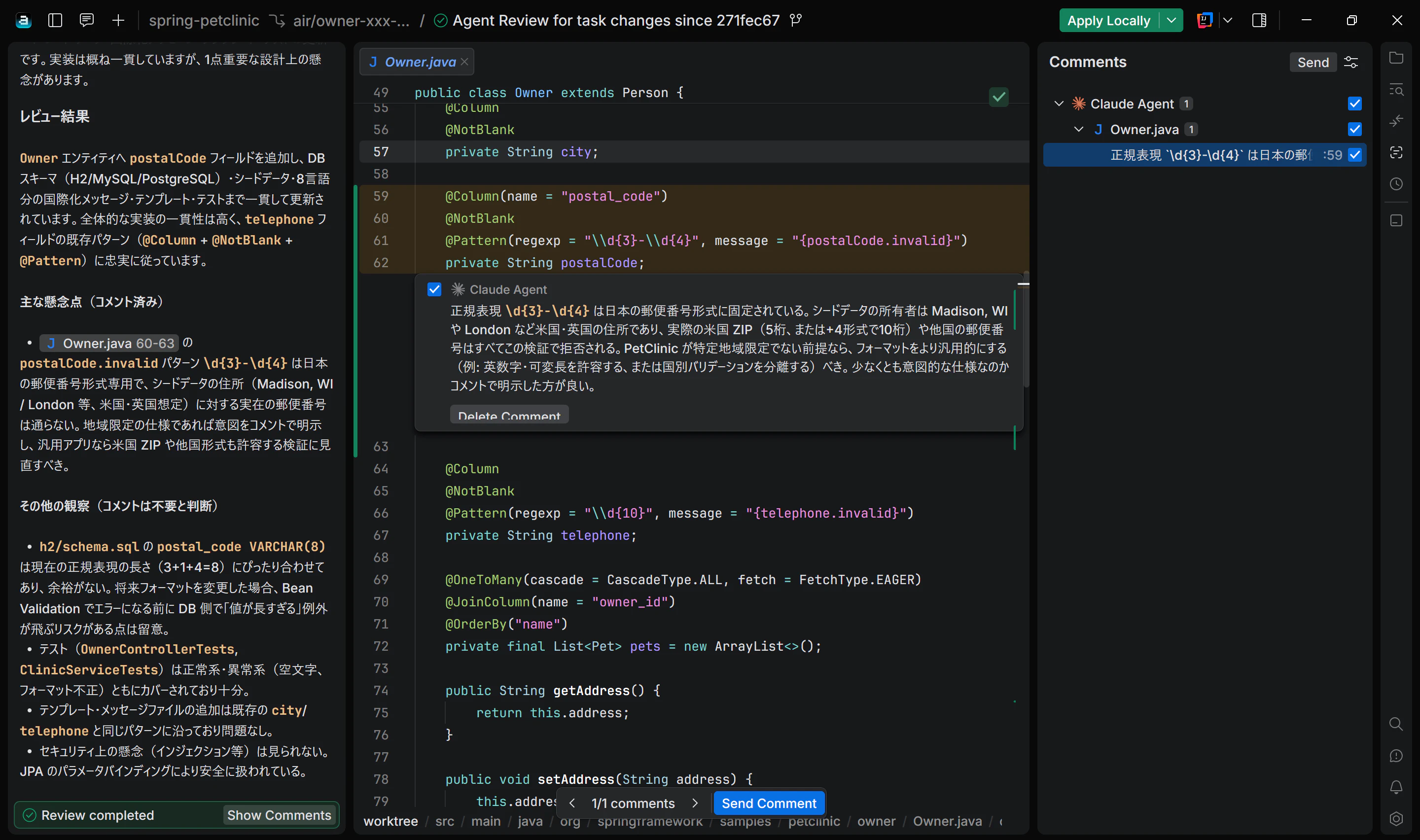Viewport: 1420px width, 840px height.
Task: Go to next comment using the right arrow
Action: coord(695,803)
